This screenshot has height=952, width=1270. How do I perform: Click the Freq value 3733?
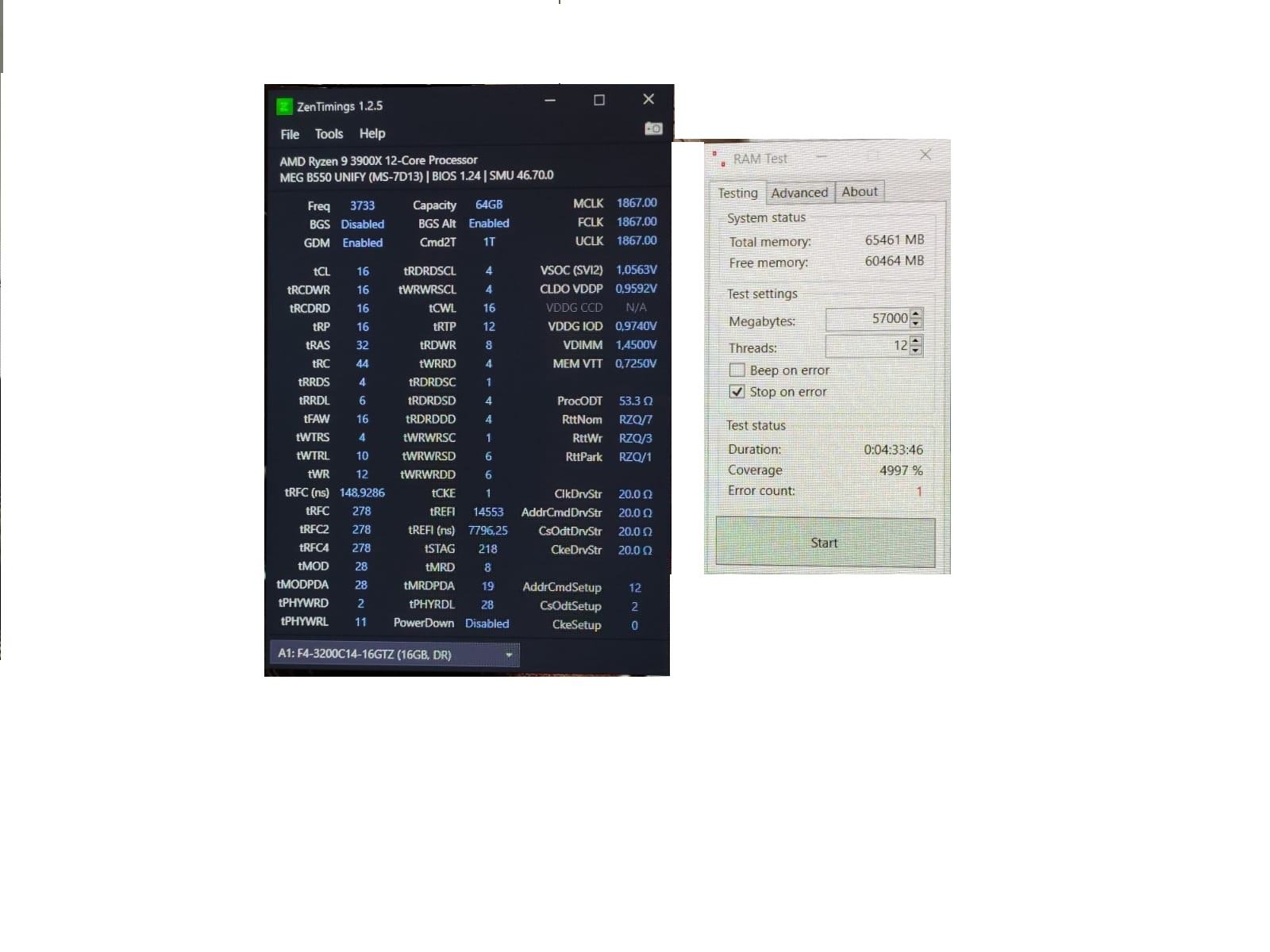click(362, 205)
